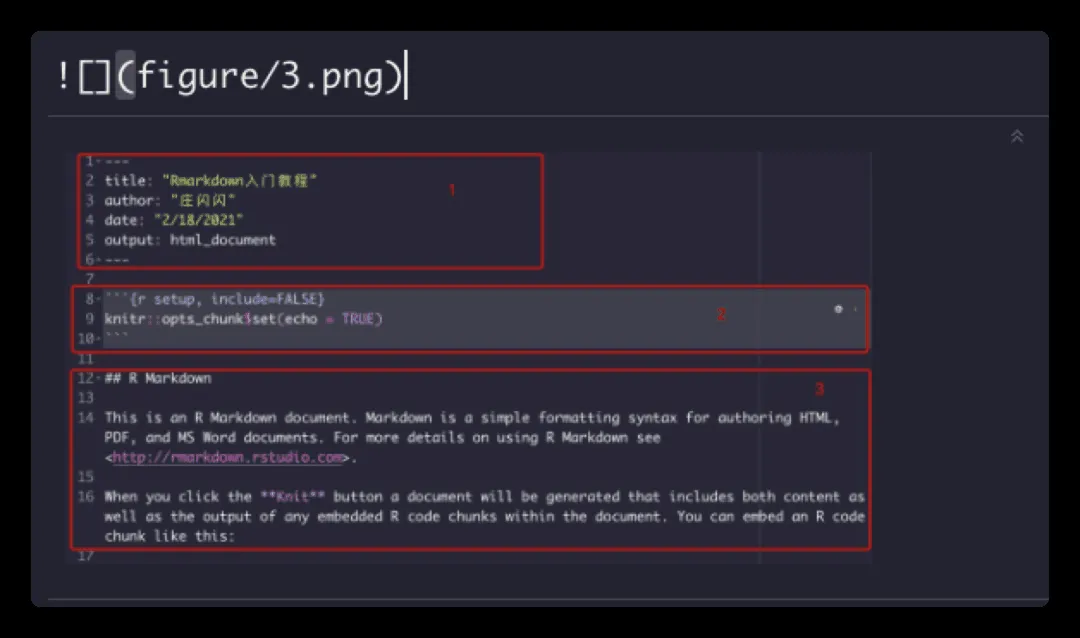Click the ## R Markdown heading

click(x=158, y=378)
